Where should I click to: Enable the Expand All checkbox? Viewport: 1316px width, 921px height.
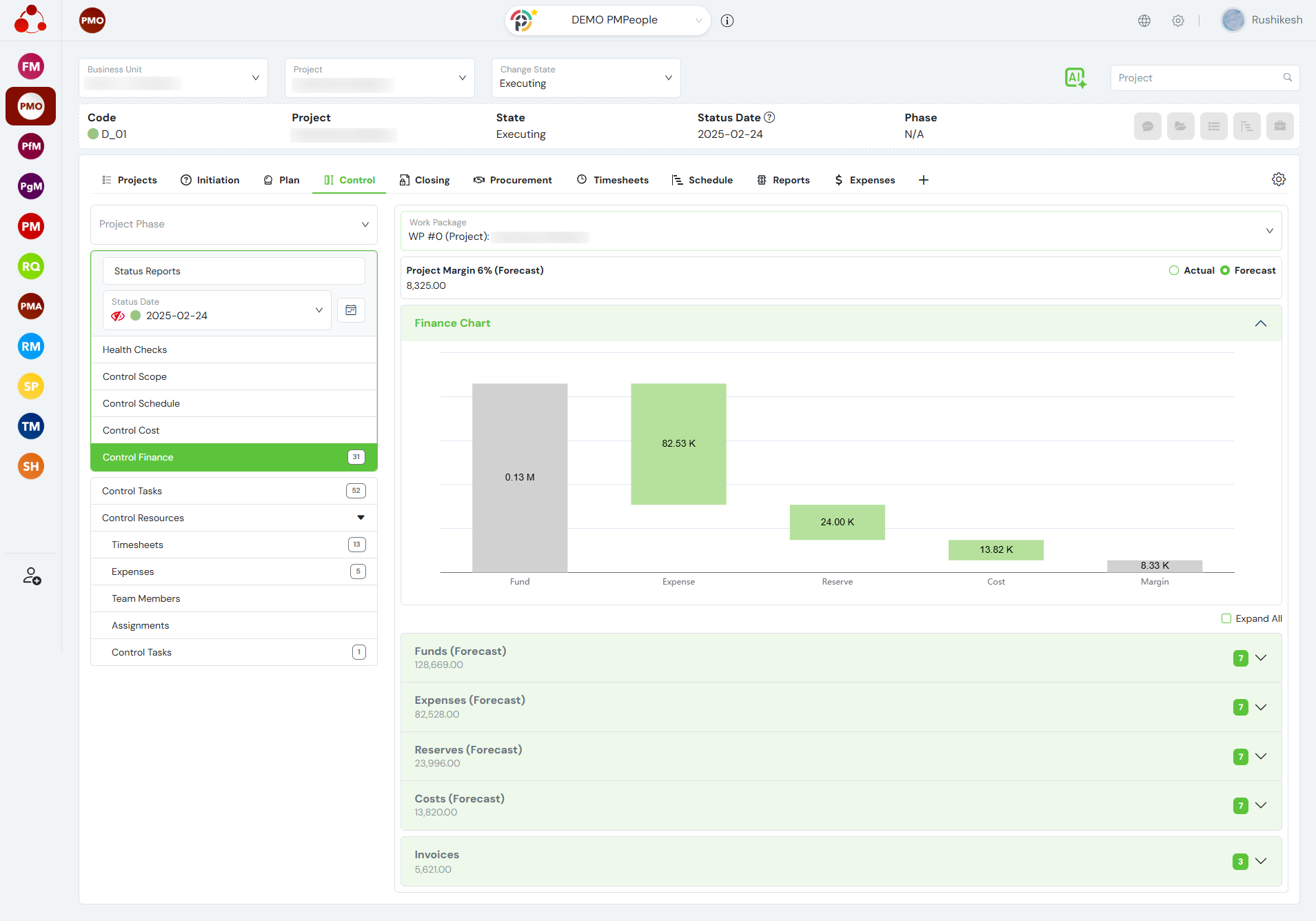[x=1226, y=618]
